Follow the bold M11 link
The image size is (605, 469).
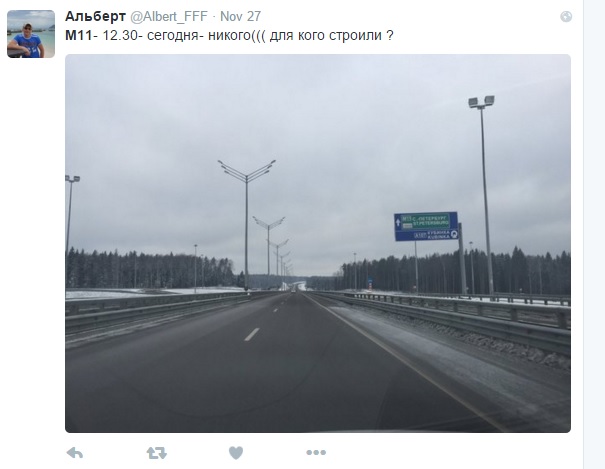point(79,35)
